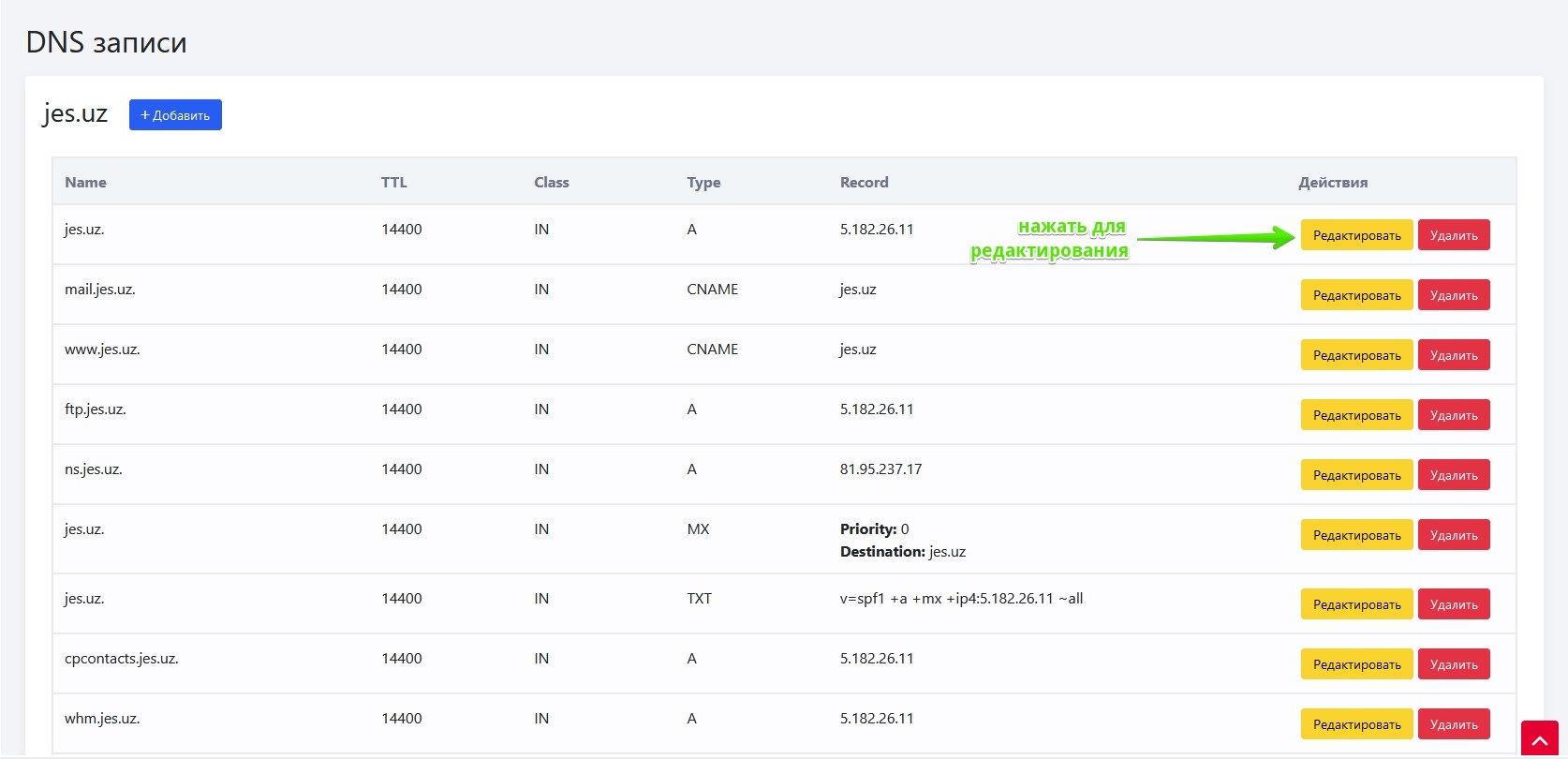Delete the ns.jes.uz record
The height and width of the screenshot is (759, 1568).
[1453, 475]
